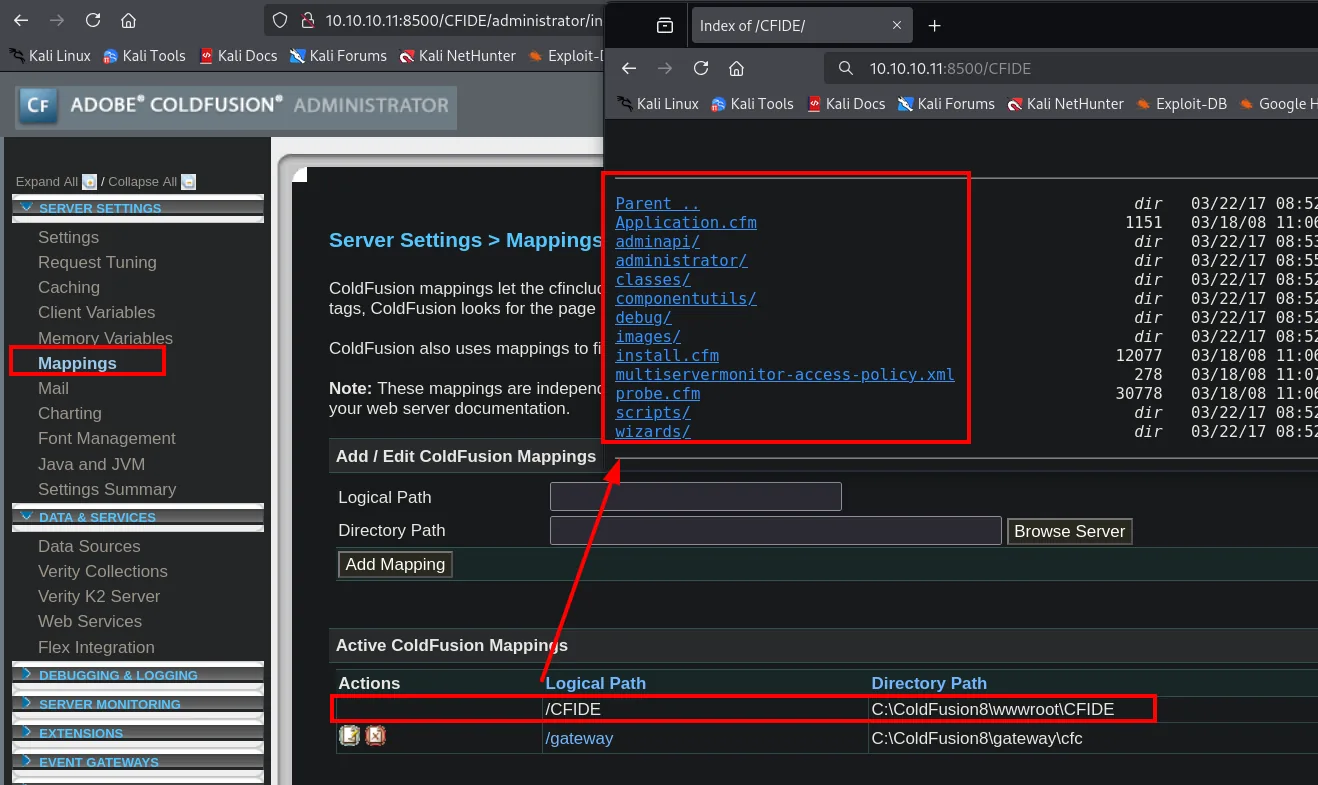Image resolution: width=1318 pixels, height=785 pixels.
Task: Reload the Index of /CFIDE/ page
Action: (x=701, y=68)
